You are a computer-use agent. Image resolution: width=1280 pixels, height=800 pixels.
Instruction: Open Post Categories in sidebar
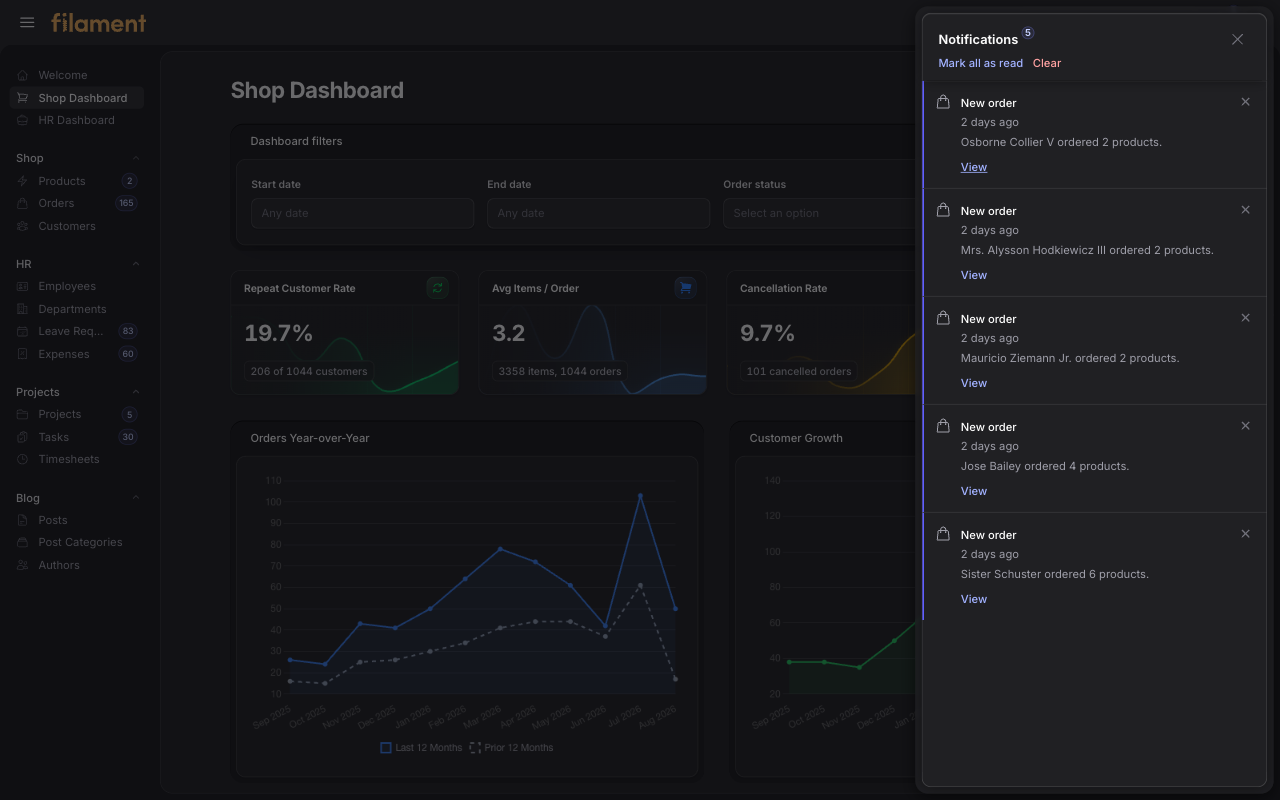pos(77,542)
